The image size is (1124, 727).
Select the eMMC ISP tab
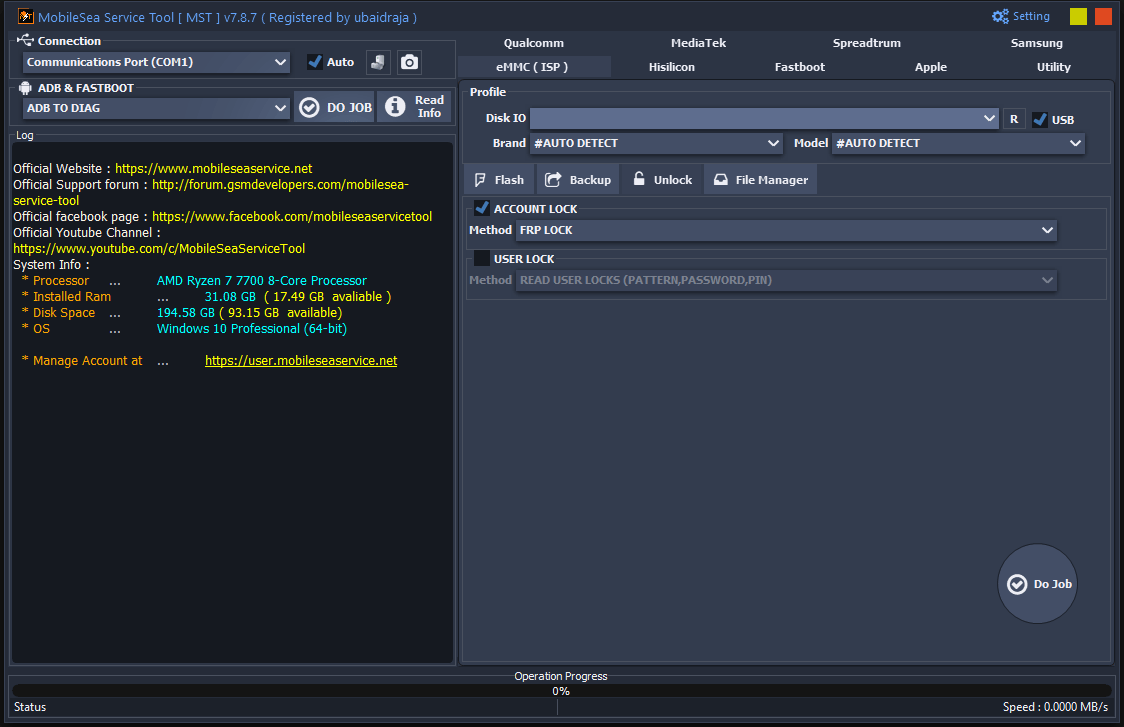(x=534, y=67)
